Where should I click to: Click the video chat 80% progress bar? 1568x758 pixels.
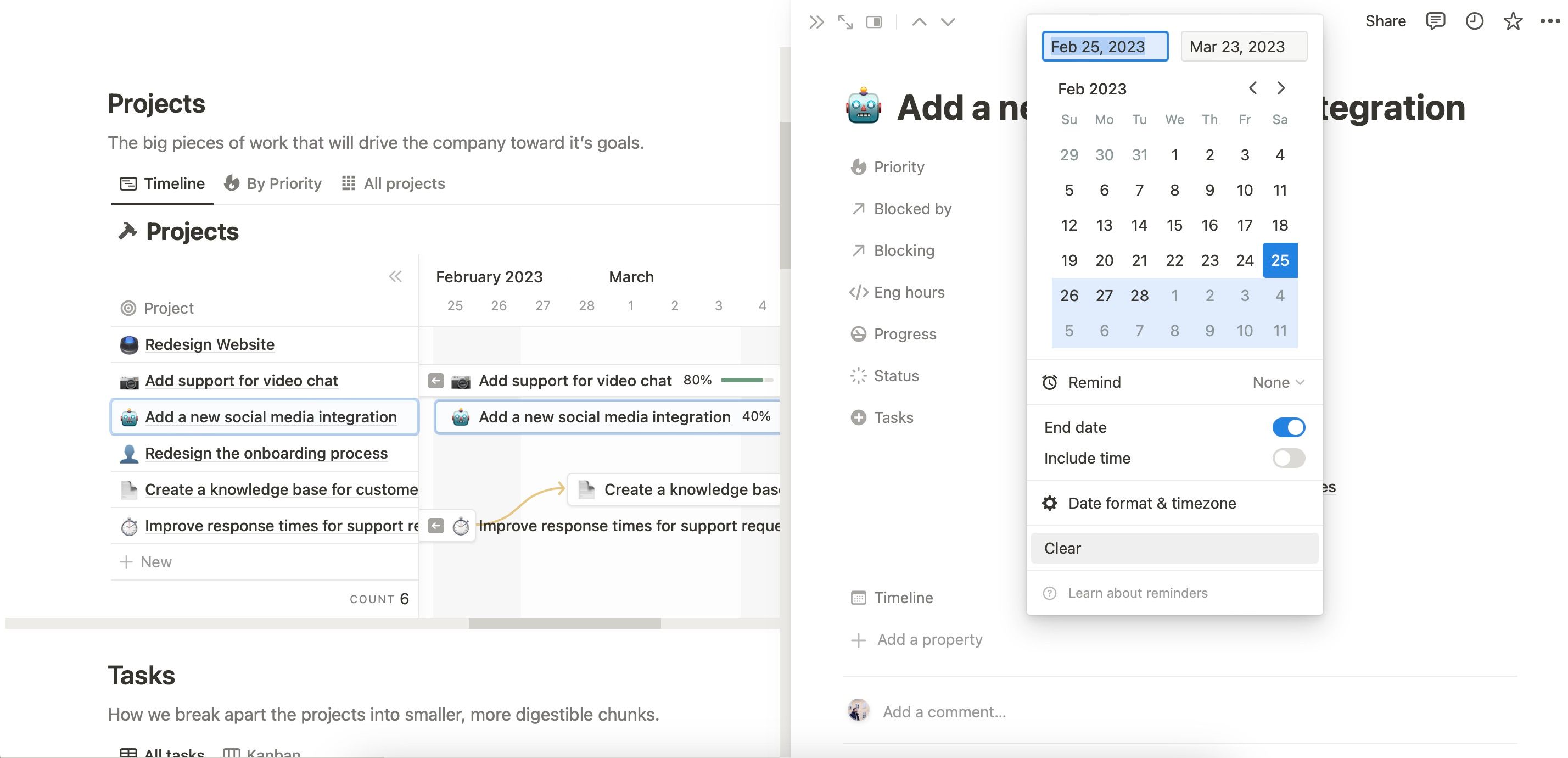pyautogui.click(x=746, y=380)
